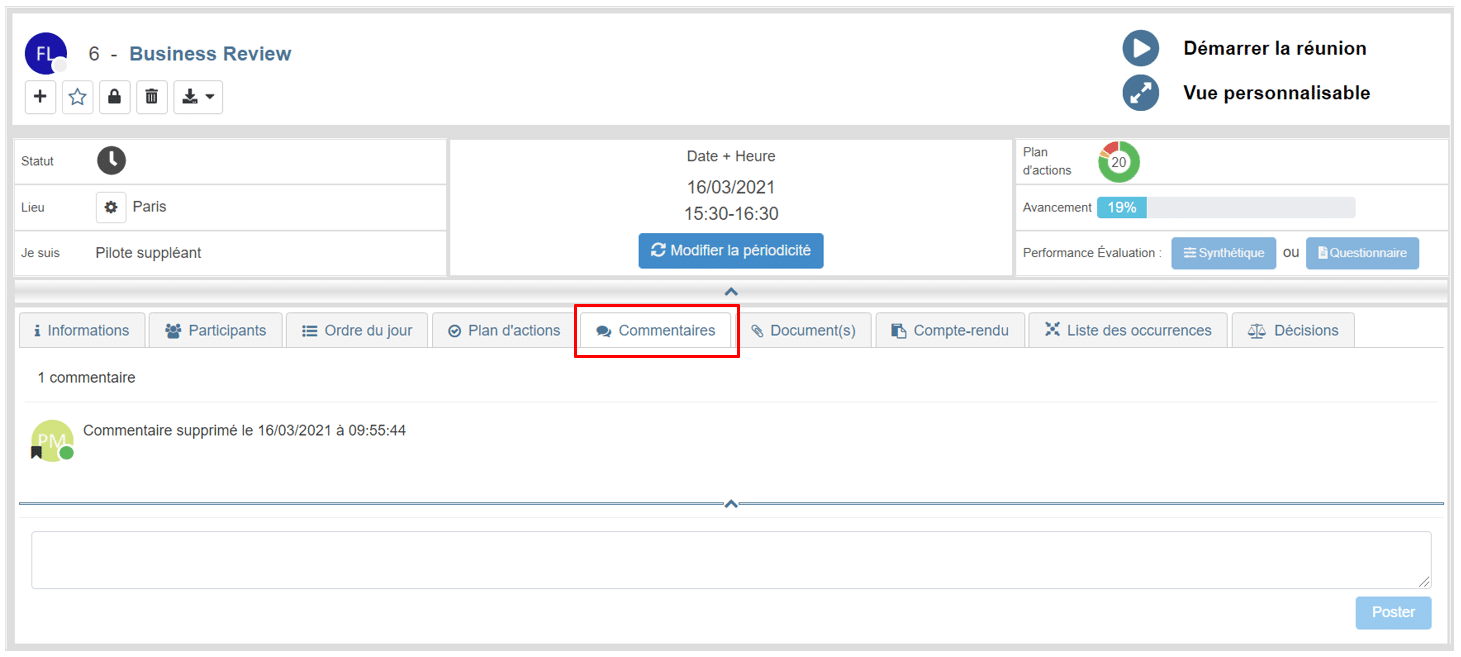
Task: Open the download dropdown menu
Action: click(x=198, y=97)
